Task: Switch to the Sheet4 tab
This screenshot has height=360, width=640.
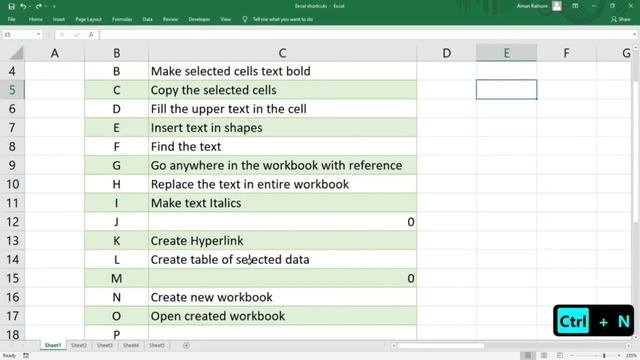Action: coord(131,345)
